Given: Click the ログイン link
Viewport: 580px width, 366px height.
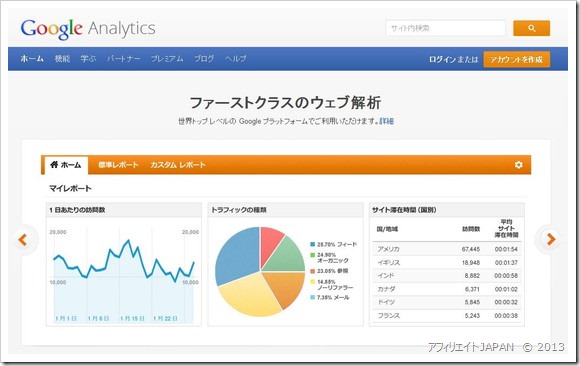Looking at the screenshot, I should 442,60.
